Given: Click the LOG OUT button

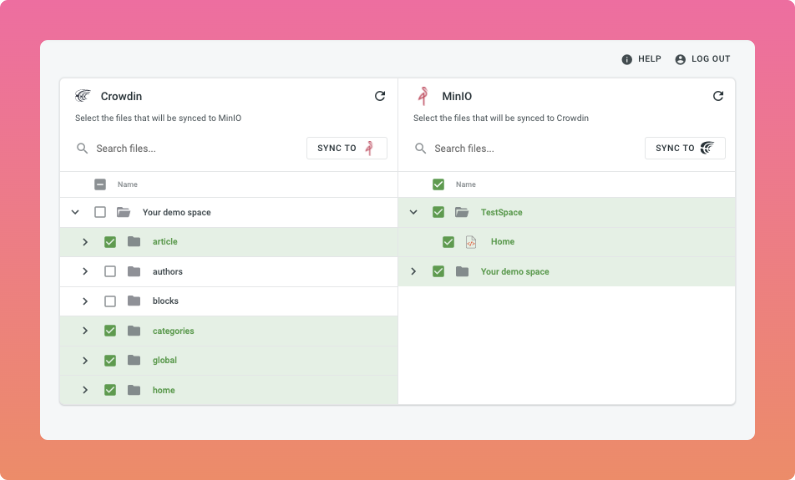Looking at the screenshot, I should [703, 59].
